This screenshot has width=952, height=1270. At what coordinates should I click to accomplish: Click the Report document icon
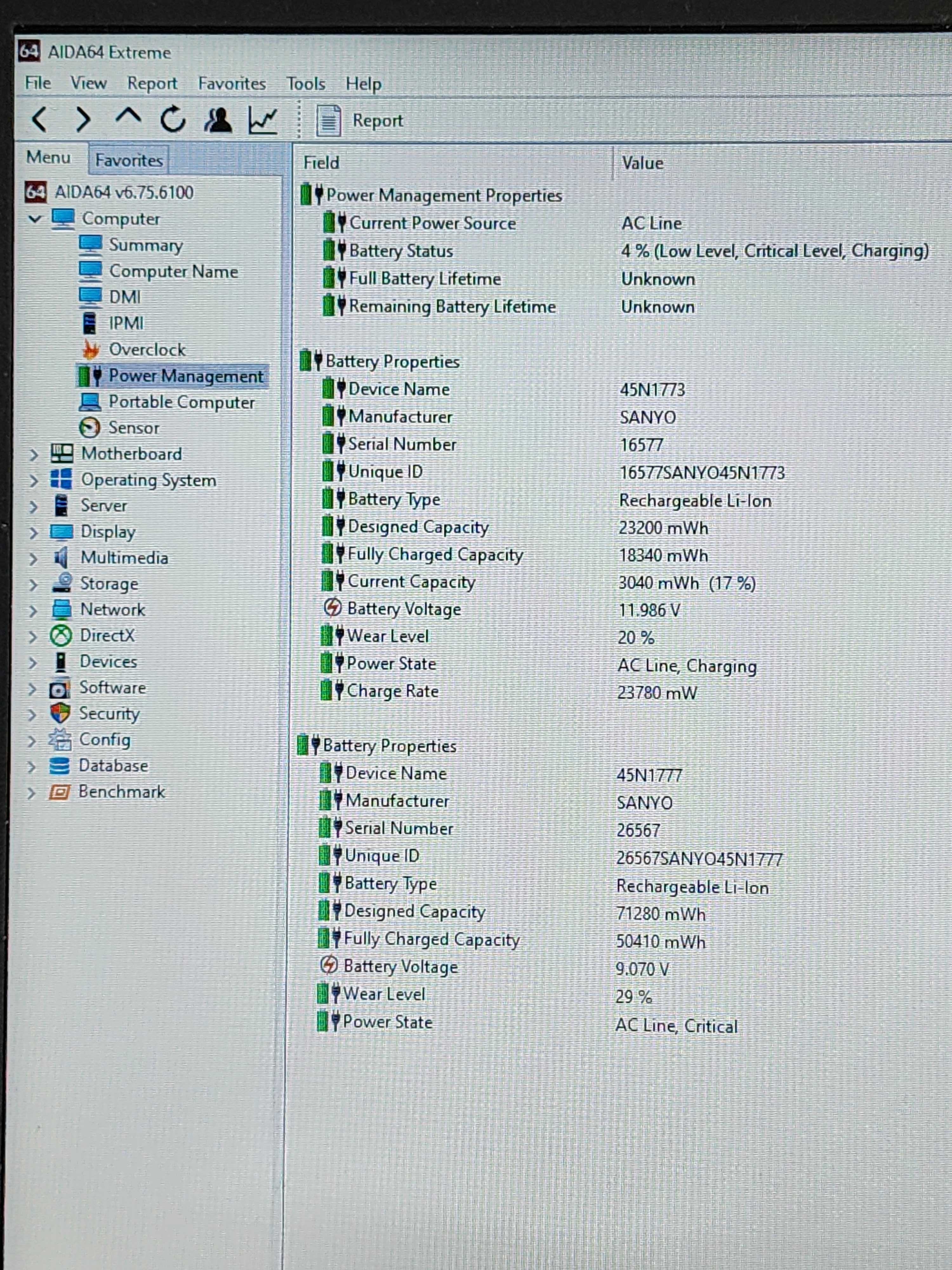(328, 121)
